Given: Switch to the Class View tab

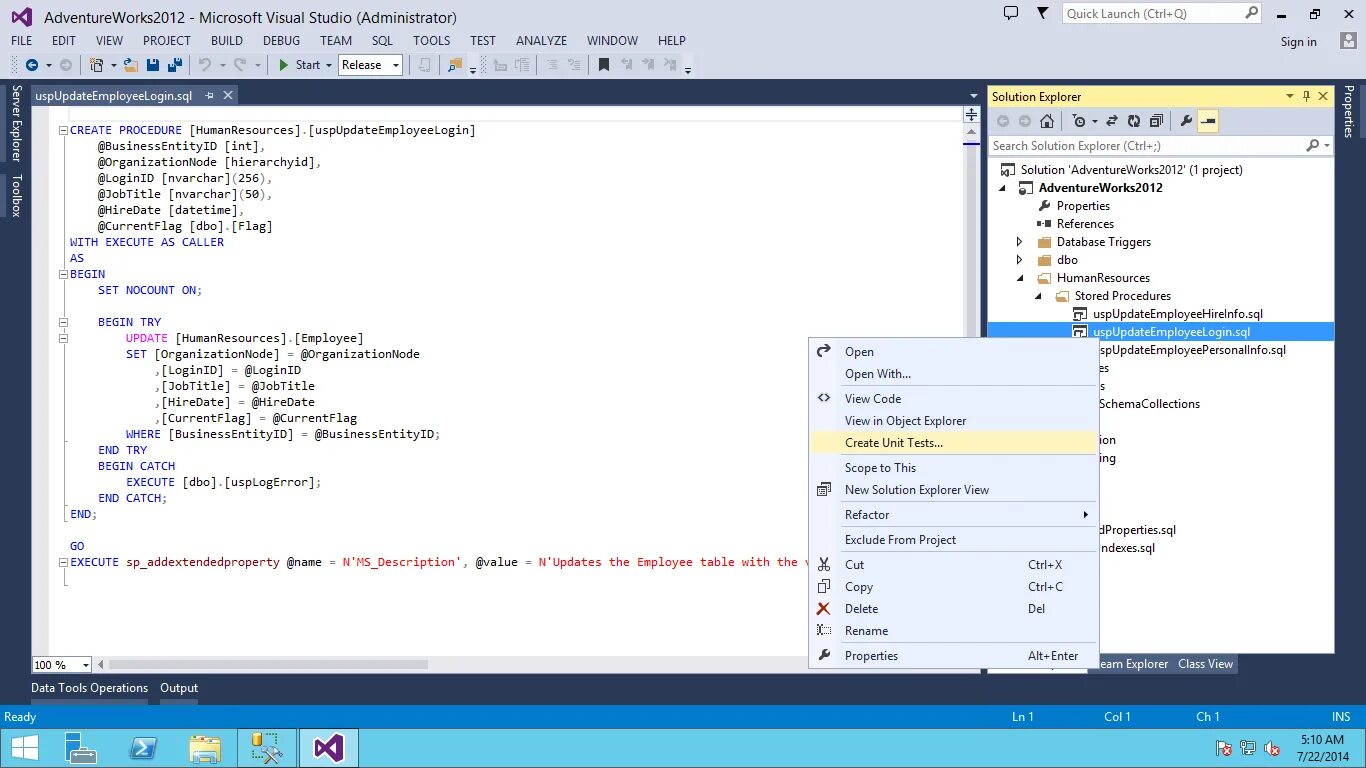Looking at the screenshot, I should click(1205, 664).
